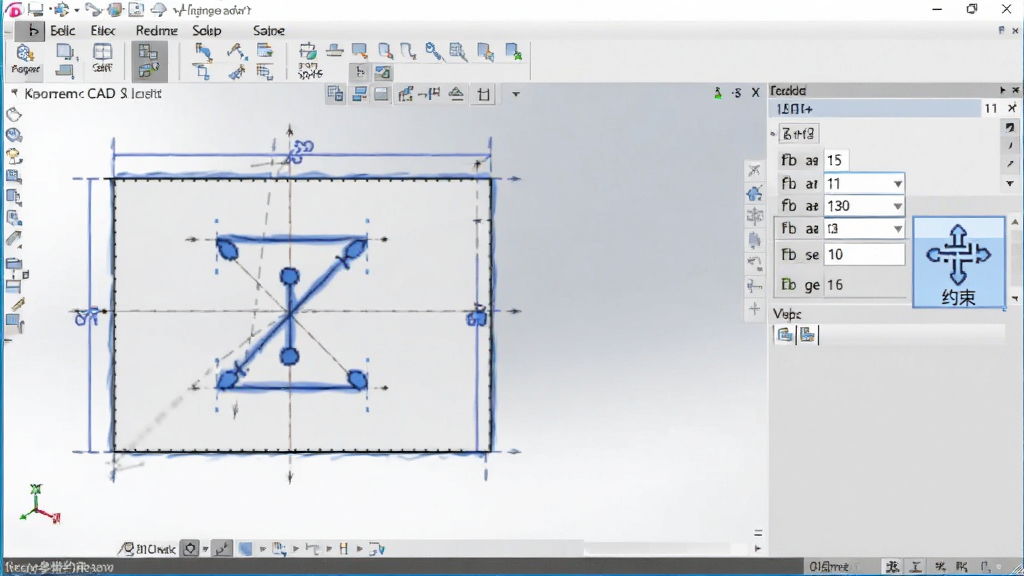Click the triangle-shaped icon in view toolbar
Image resolution: width=1024 pixels, height=576 pixels.
pos(456,94)
